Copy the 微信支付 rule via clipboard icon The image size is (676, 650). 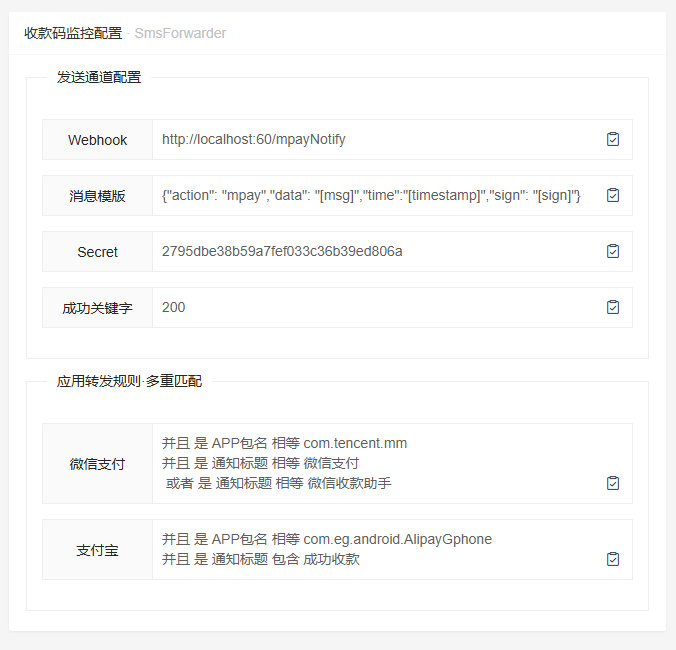613,483
